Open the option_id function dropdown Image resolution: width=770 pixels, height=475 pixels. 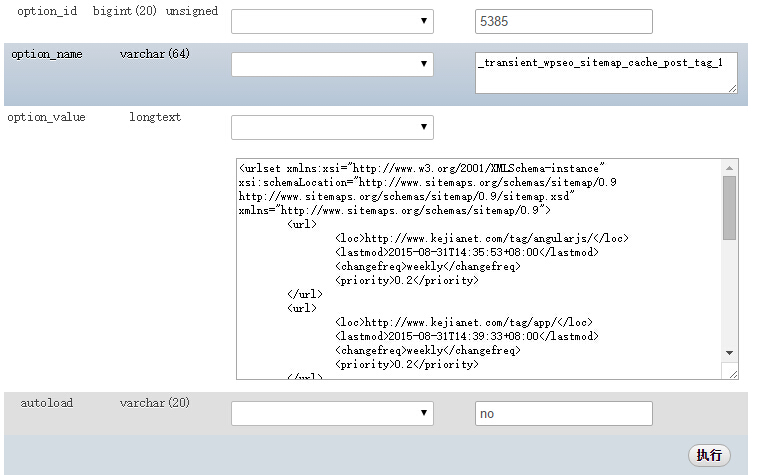332,22
